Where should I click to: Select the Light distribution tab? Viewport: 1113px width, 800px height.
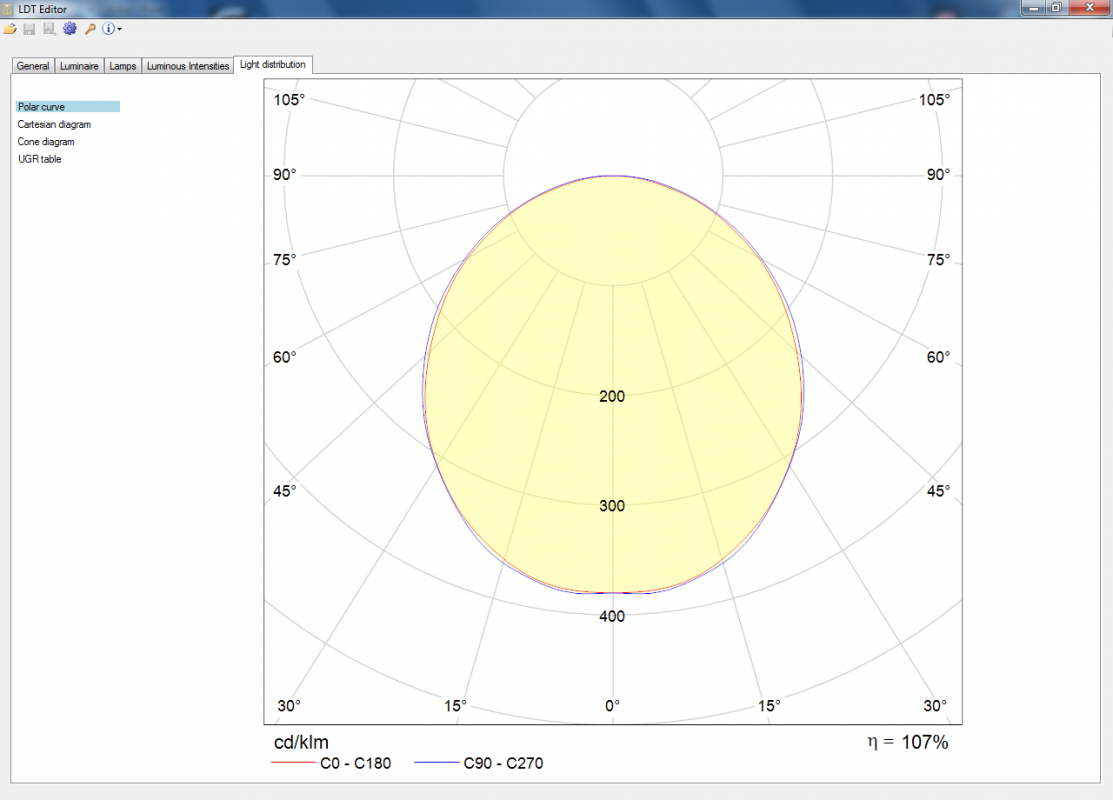(273, 65)
